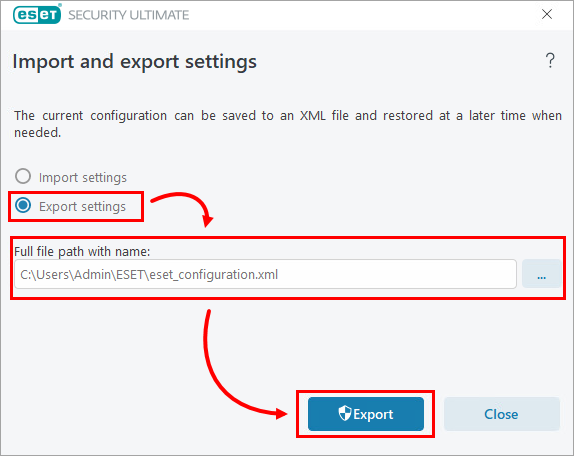The height and width of the screenshot is (456, 574).
Task: Click the 'Import settings' label text
Action: (83, 177)
